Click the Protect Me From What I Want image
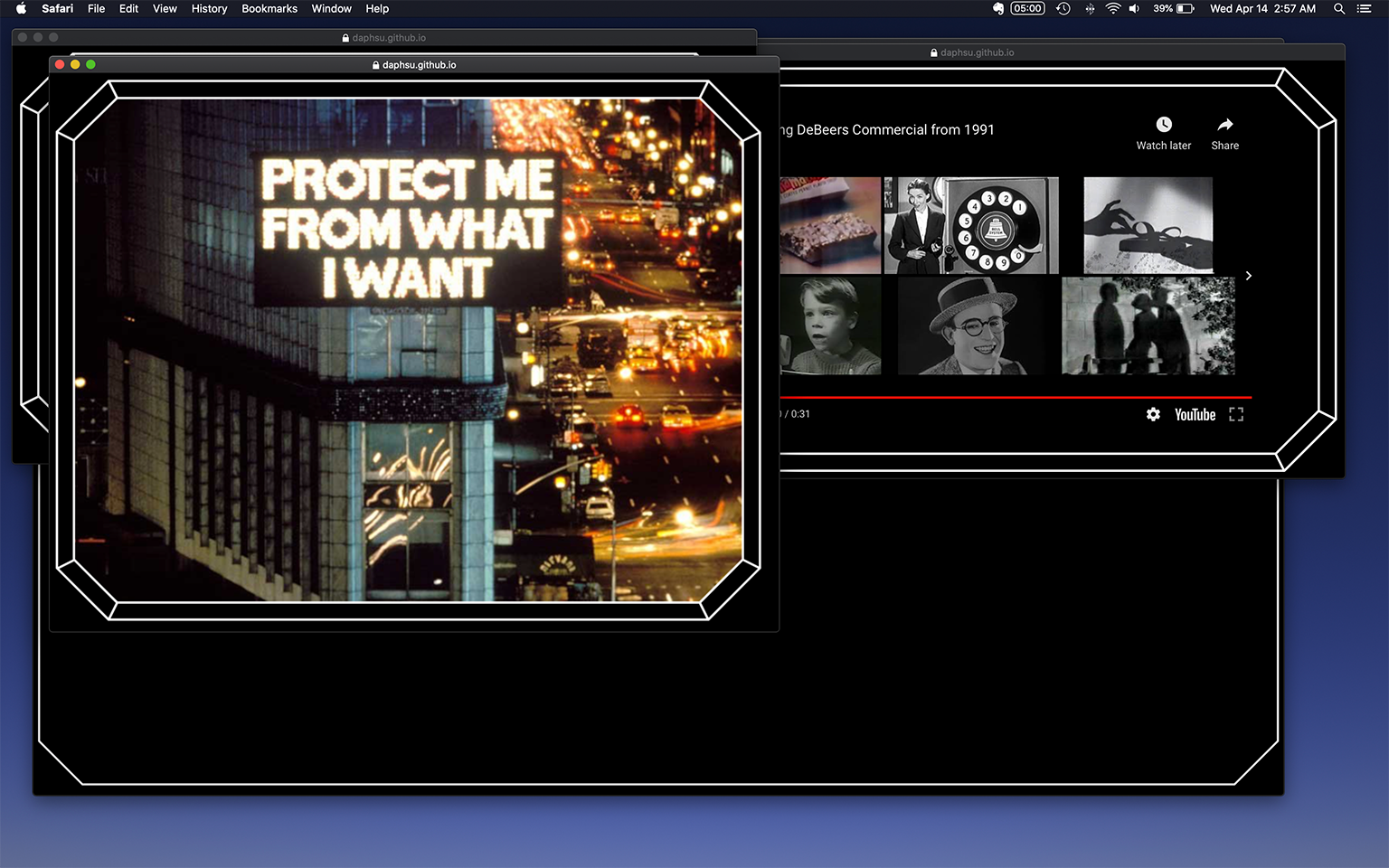1389x868 pixels. pyautogui.click(x=408, y=350)
